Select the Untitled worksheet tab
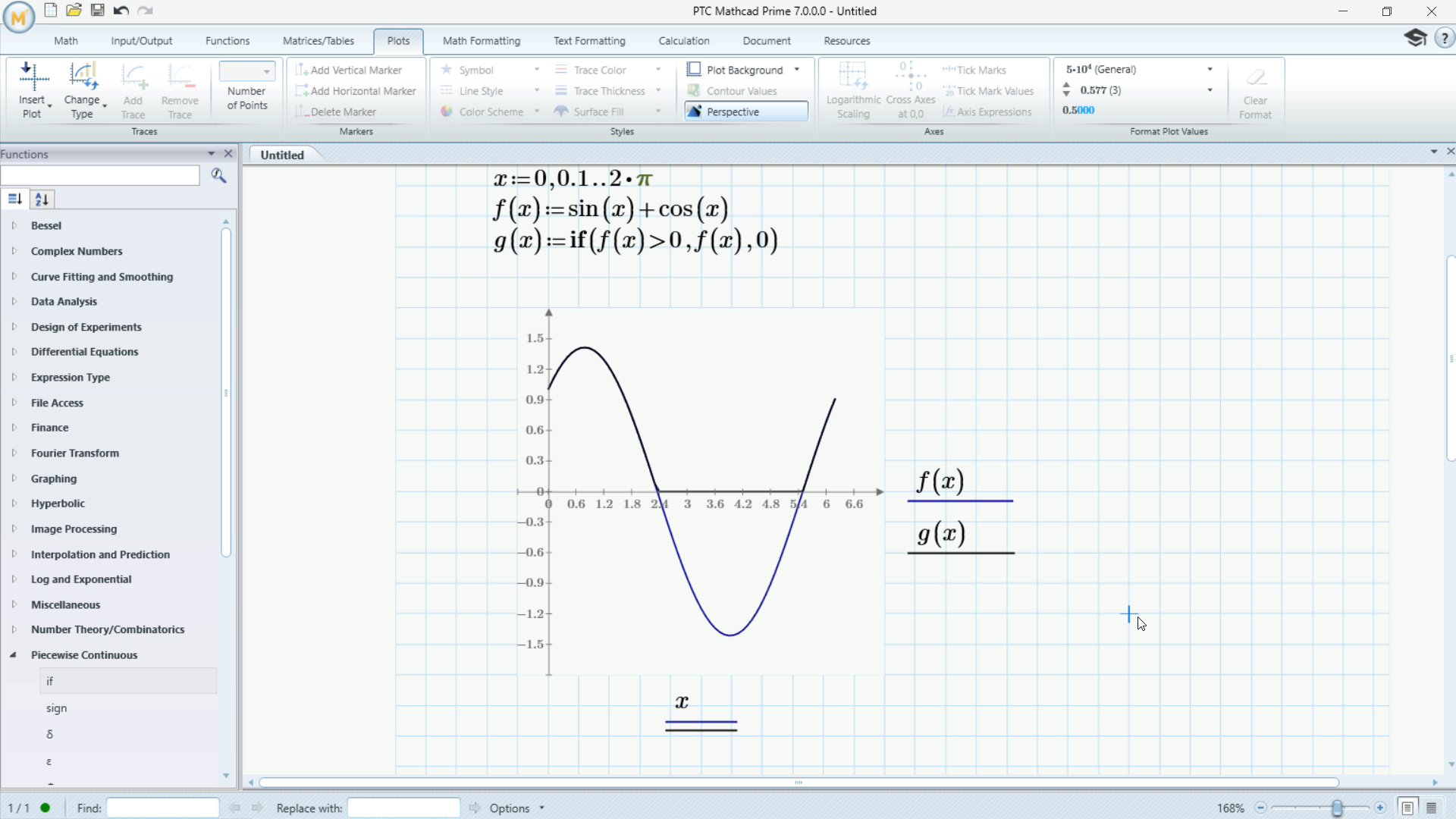The height and width of the screenshot is (819, 1456). pyautogui.click(x=282, y=155)
